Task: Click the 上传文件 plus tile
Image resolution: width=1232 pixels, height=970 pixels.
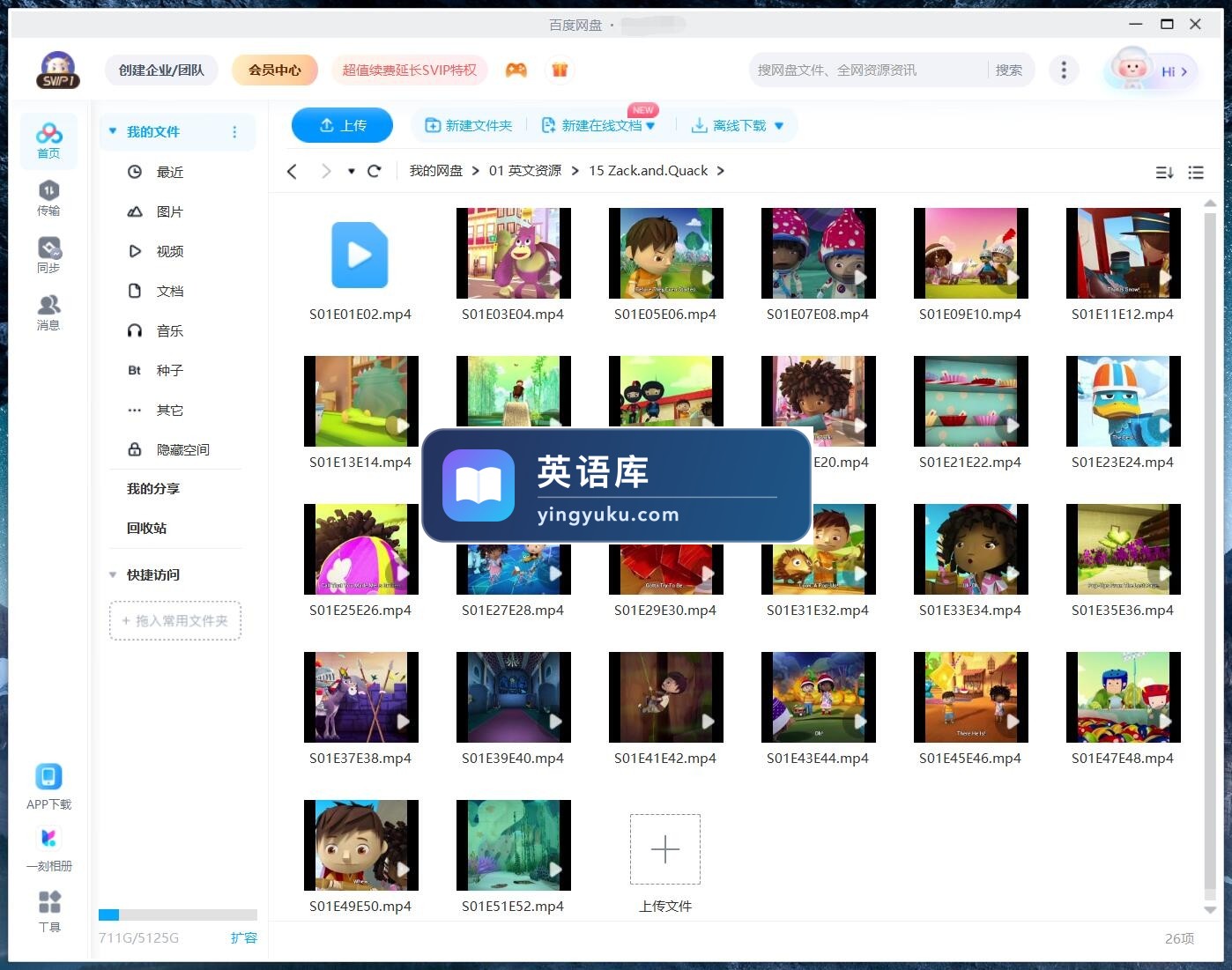Action: click(665, 849)
